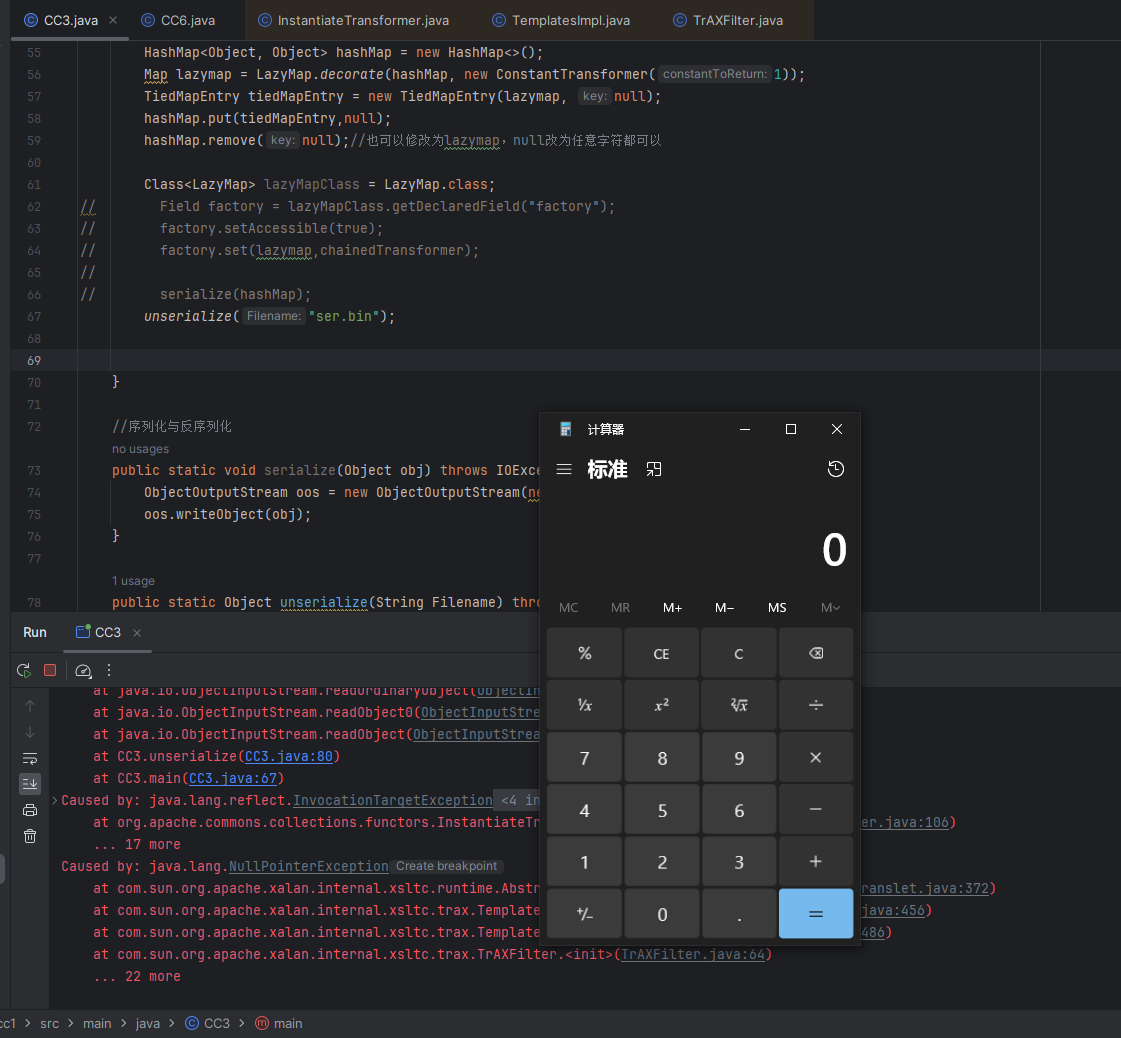Click Create breakpoint beside NullPointerException
This screenshot has height=1038, width=1121.
446,866
